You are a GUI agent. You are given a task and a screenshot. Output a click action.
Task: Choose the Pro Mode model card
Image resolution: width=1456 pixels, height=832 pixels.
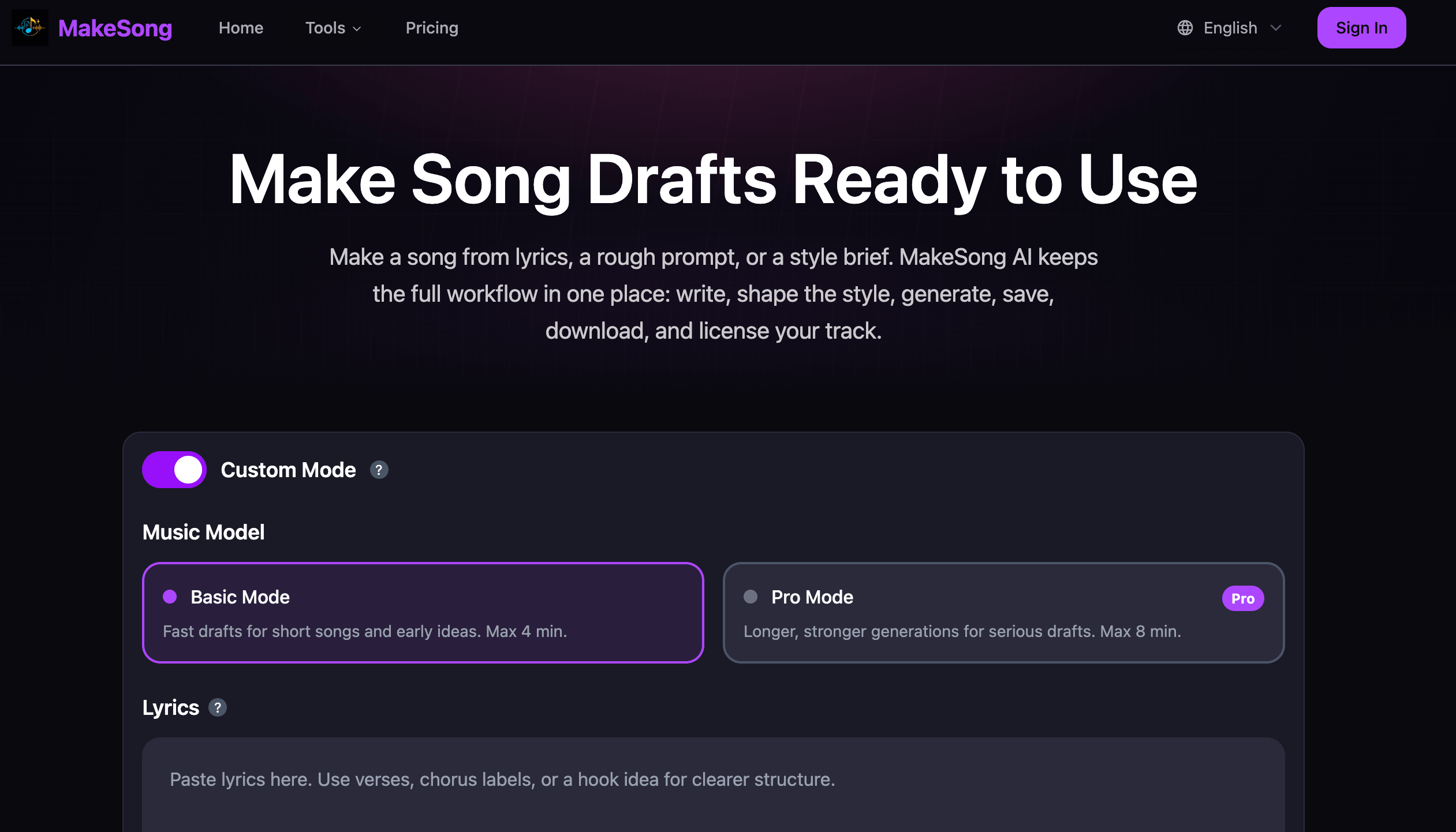coord(1003,613)
